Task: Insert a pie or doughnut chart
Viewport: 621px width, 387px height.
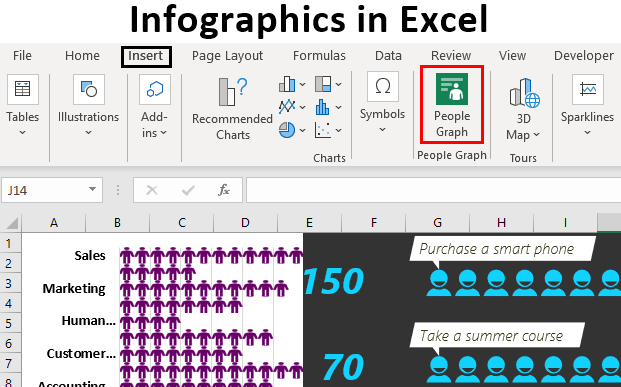Action: (287, 130)
